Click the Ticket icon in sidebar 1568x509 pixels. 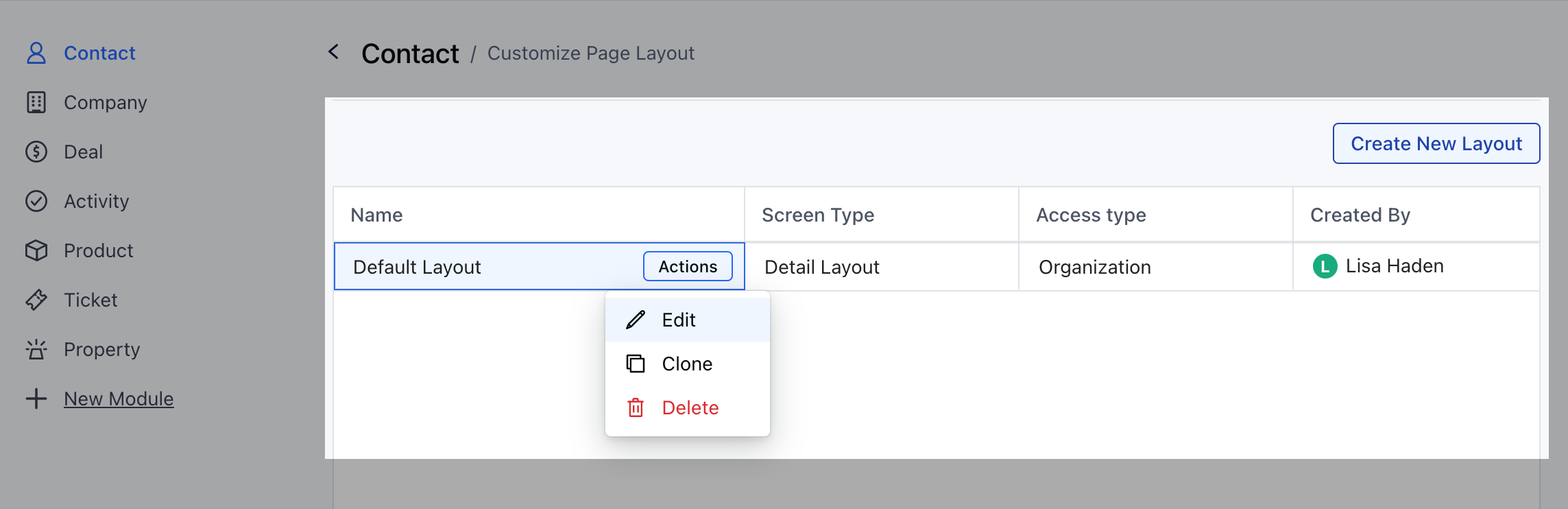click(36, 300)
